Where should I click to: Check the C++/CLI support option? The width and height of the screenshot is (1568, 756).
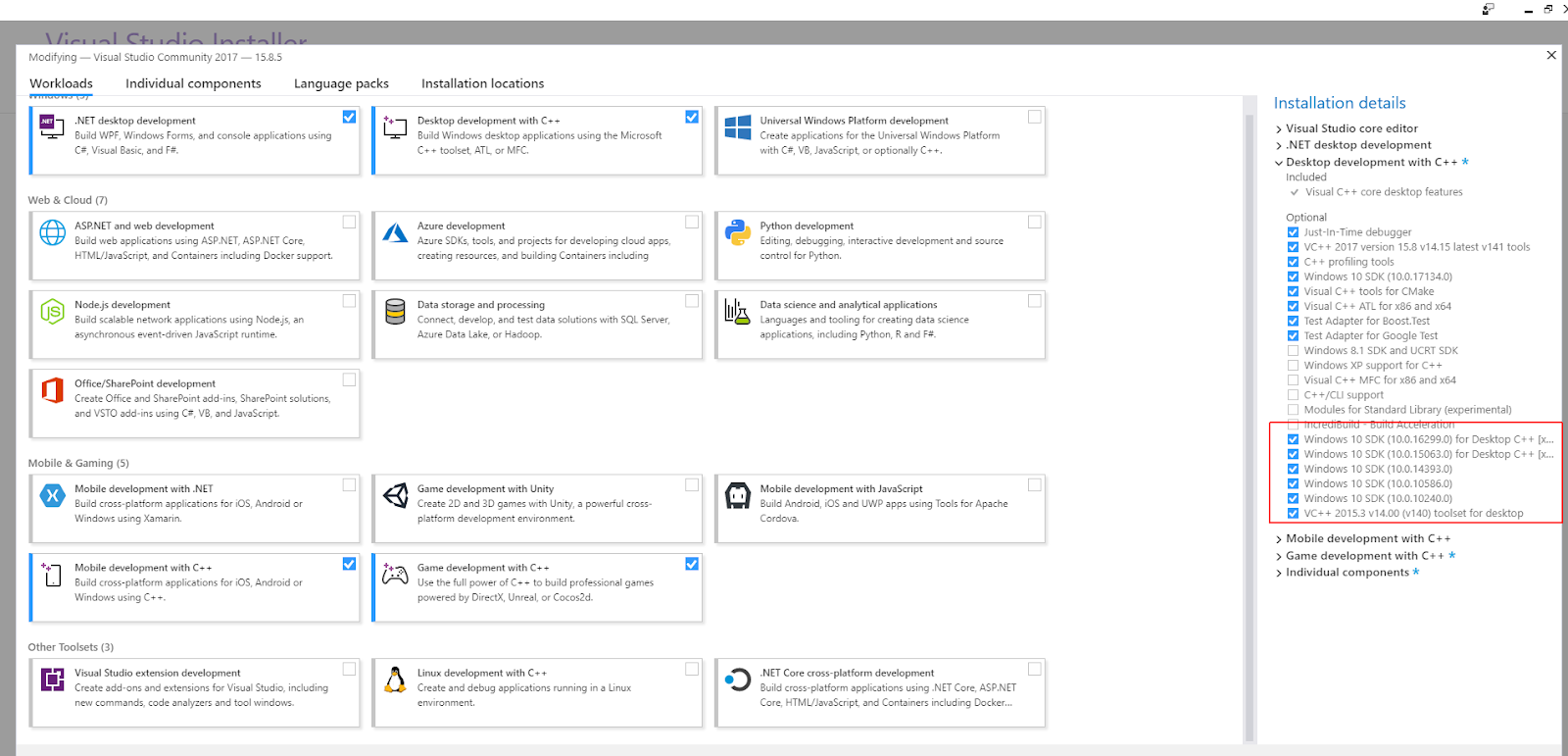click(1293, 395)
